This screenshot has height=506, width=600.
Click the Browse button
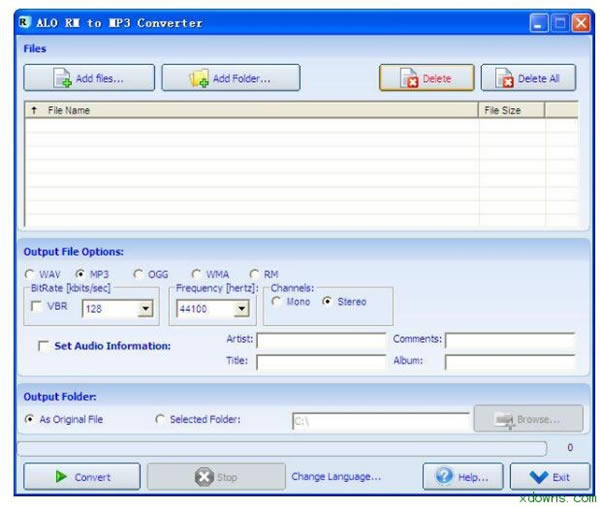pyautogui.click(x=528, y=419)
